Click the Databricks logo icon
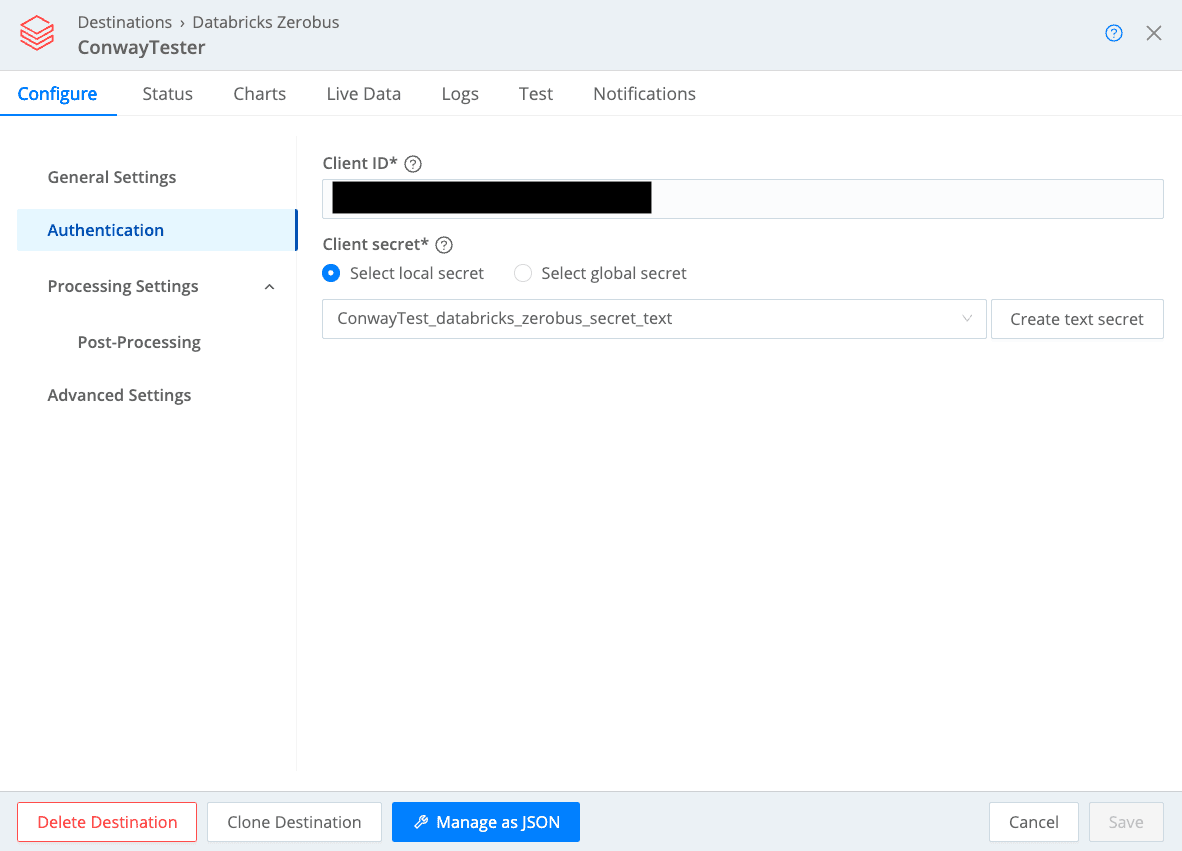 [x=37, y=34]
